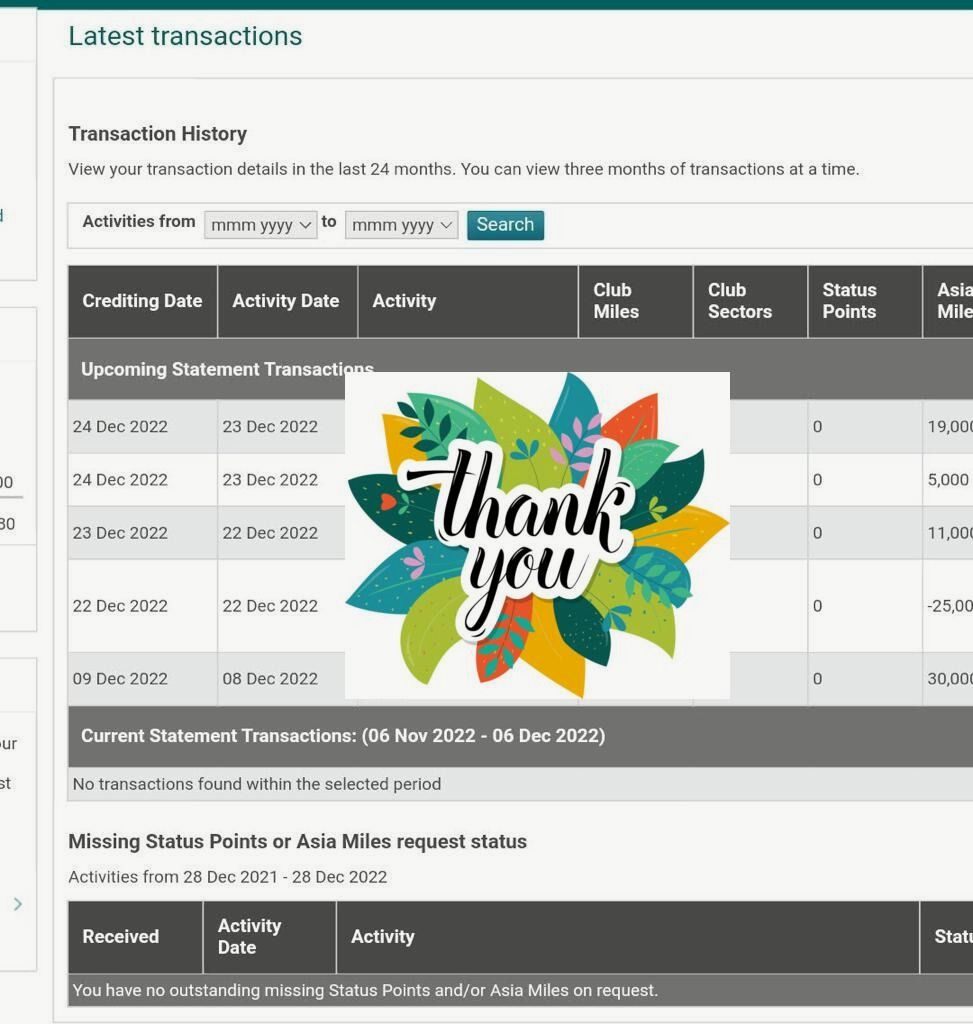
Task: Click the row credited 22 Dec 2022
Action: [x=520, y=606]
